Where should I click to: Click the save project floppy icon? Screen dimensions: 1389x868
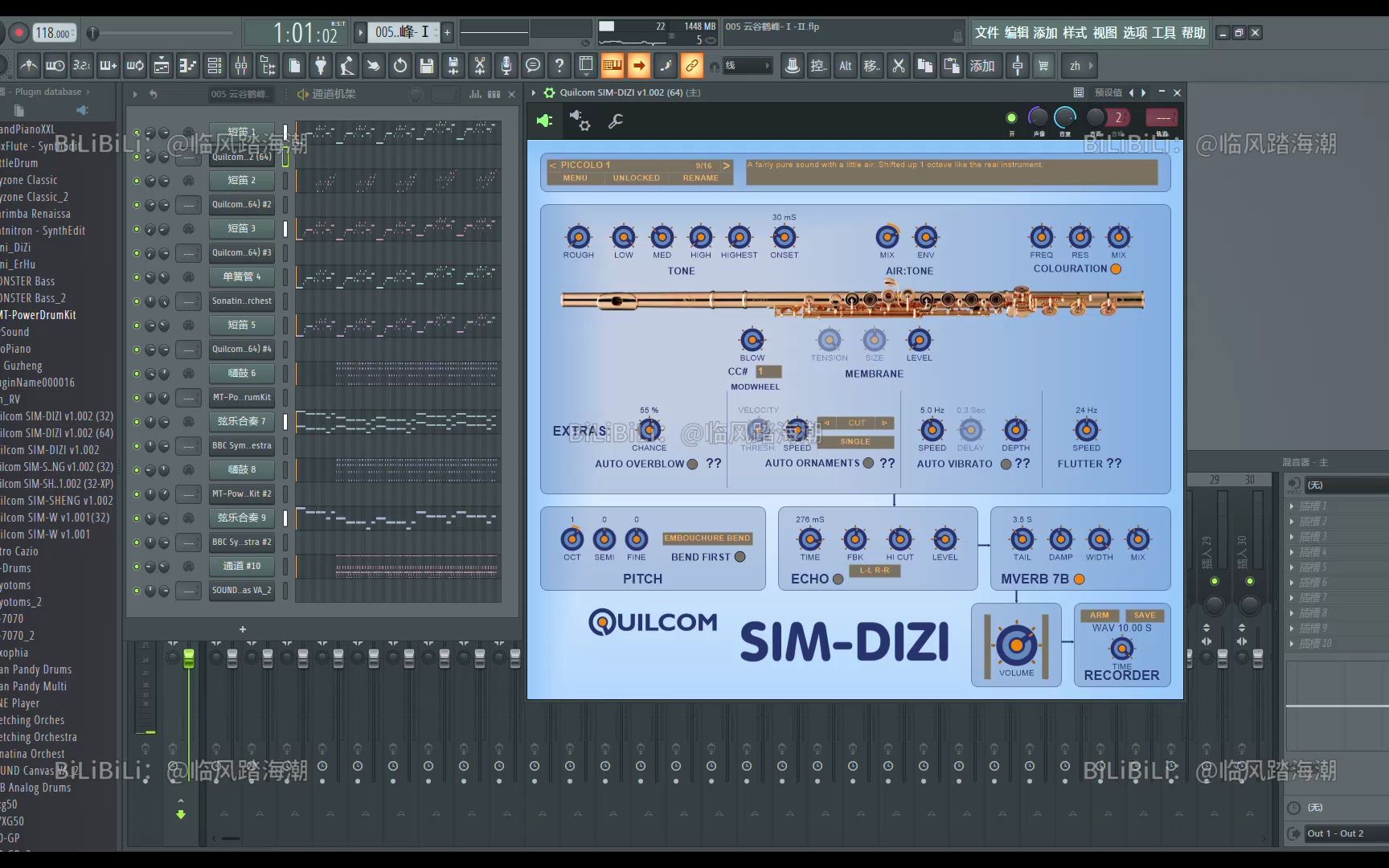(427, 66)
